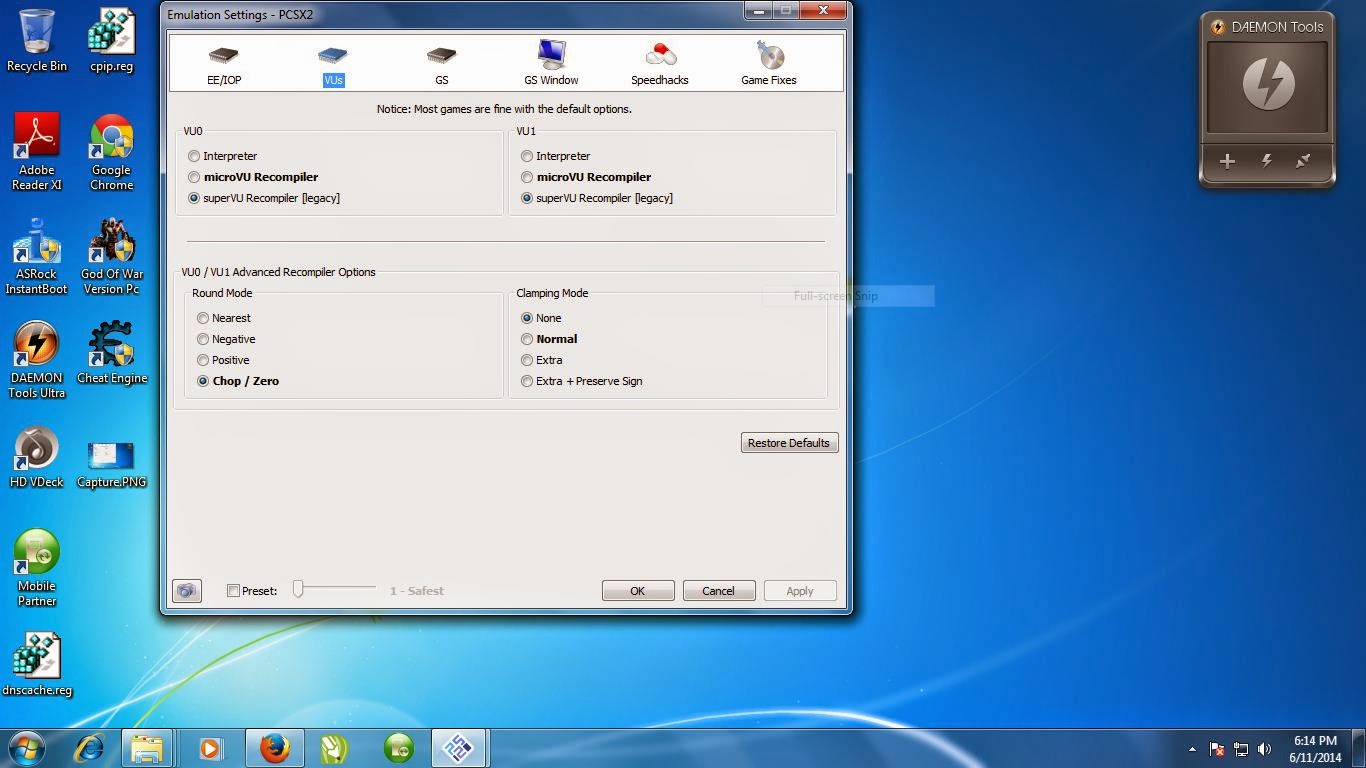Screen dimensions: 1366x768
Task: Set Round Mode to Chop / Zero
Action: pos(238,381)
